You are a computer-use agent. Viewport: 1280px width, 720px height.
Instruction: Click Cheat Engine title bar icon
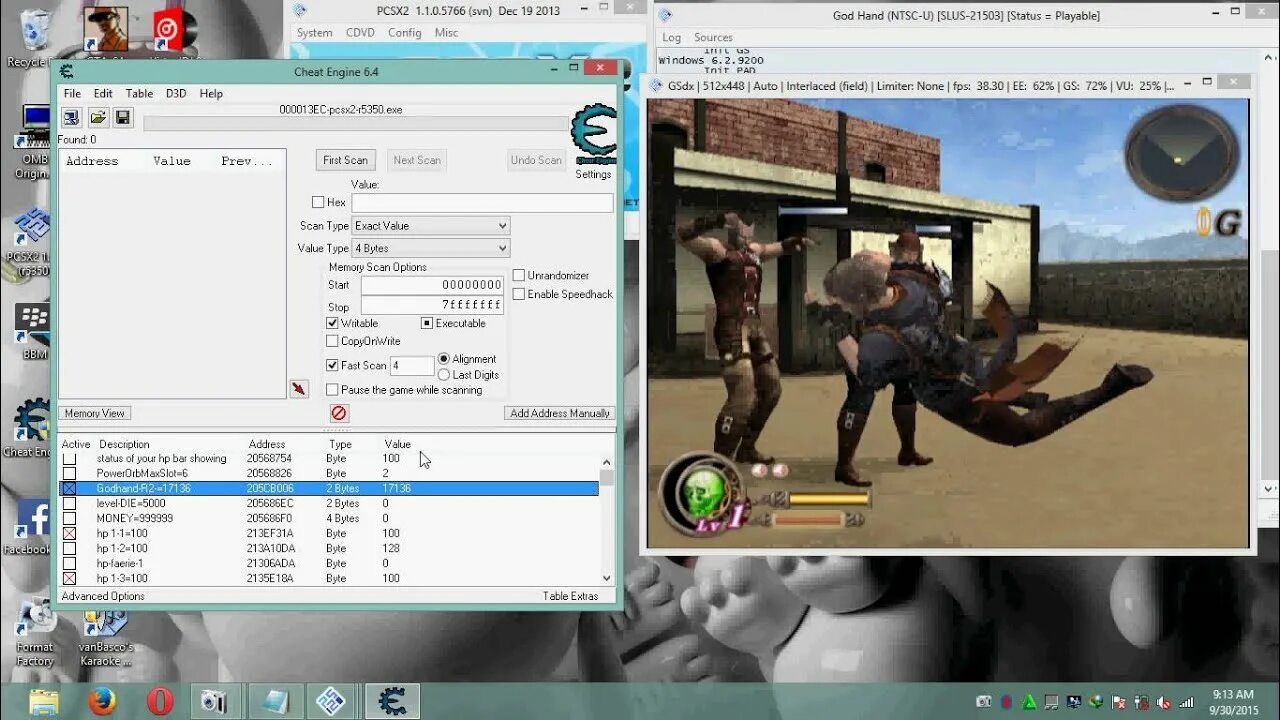coord(67,71)
